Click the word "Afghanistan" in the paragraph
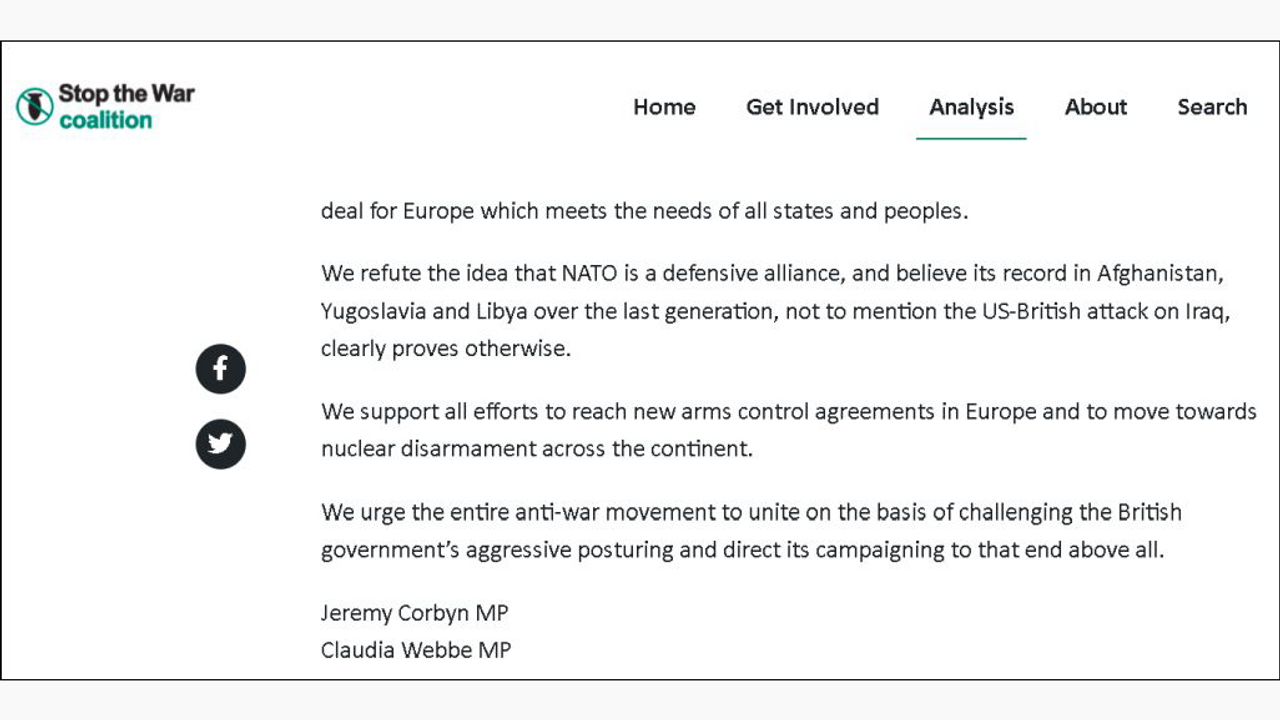1280x720 pixels. 1160,273
